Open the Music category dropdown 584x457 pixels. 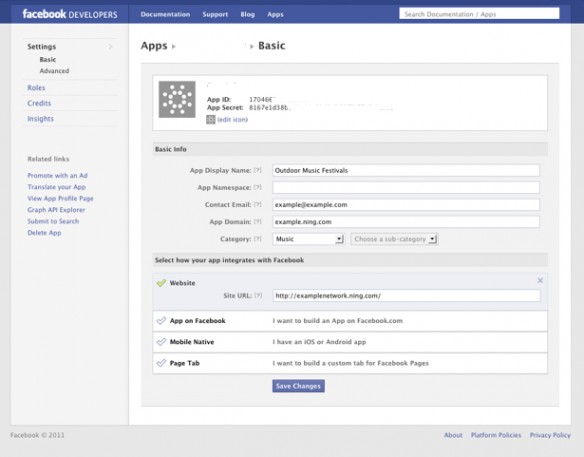308,239
